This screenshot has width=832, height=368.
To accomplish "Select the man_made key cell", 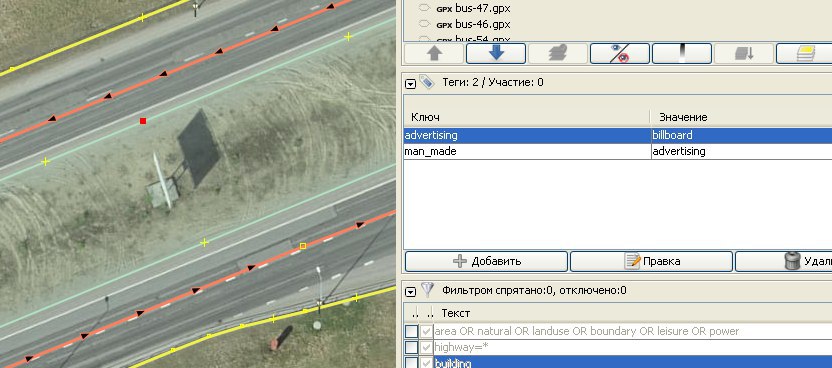I will coord(527,151).
